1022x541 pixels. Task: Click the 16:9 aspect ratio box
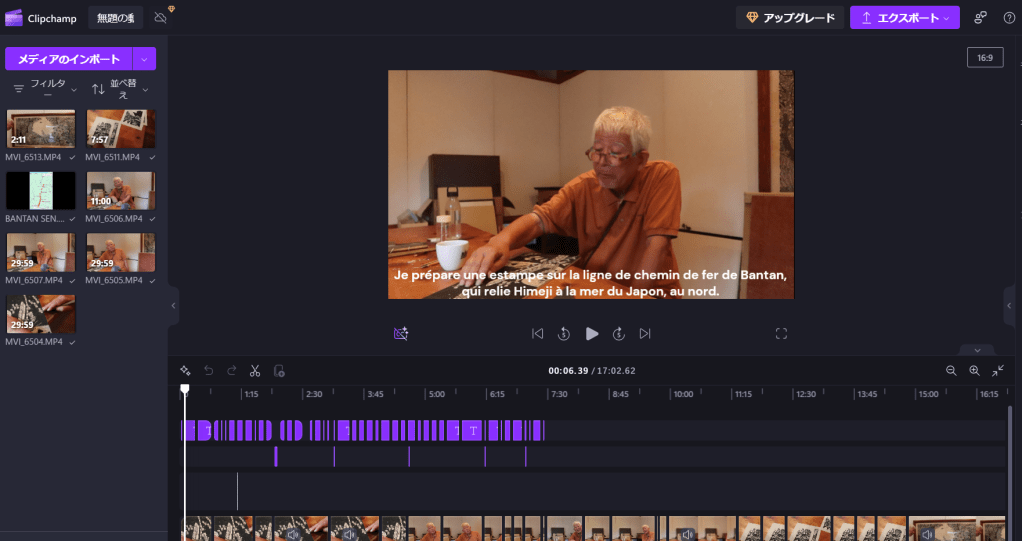984,58
